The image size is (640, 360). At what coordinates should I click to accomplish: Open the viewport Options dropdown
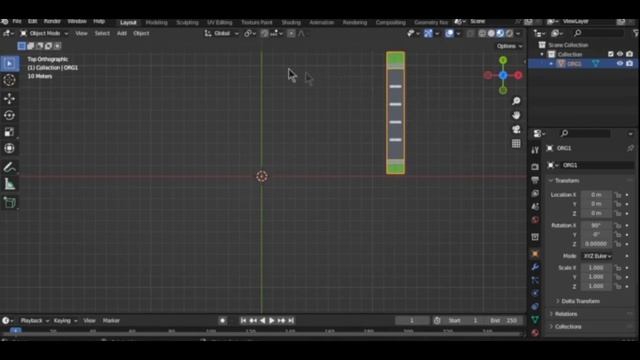pyautogui.click(x=509, y=46)
